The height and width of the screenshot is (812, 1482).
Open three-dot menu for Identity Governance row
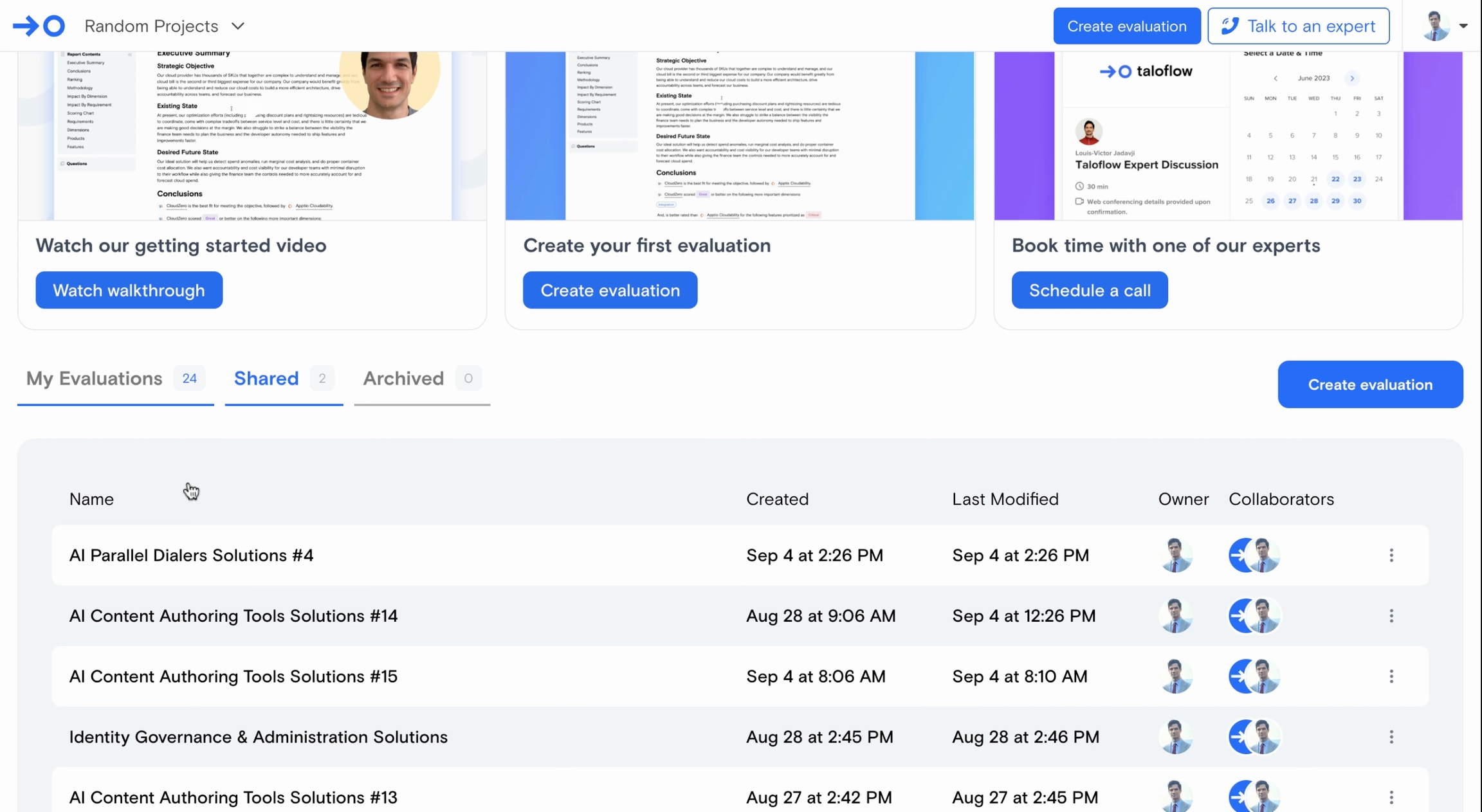click(x=1391, y=737)
